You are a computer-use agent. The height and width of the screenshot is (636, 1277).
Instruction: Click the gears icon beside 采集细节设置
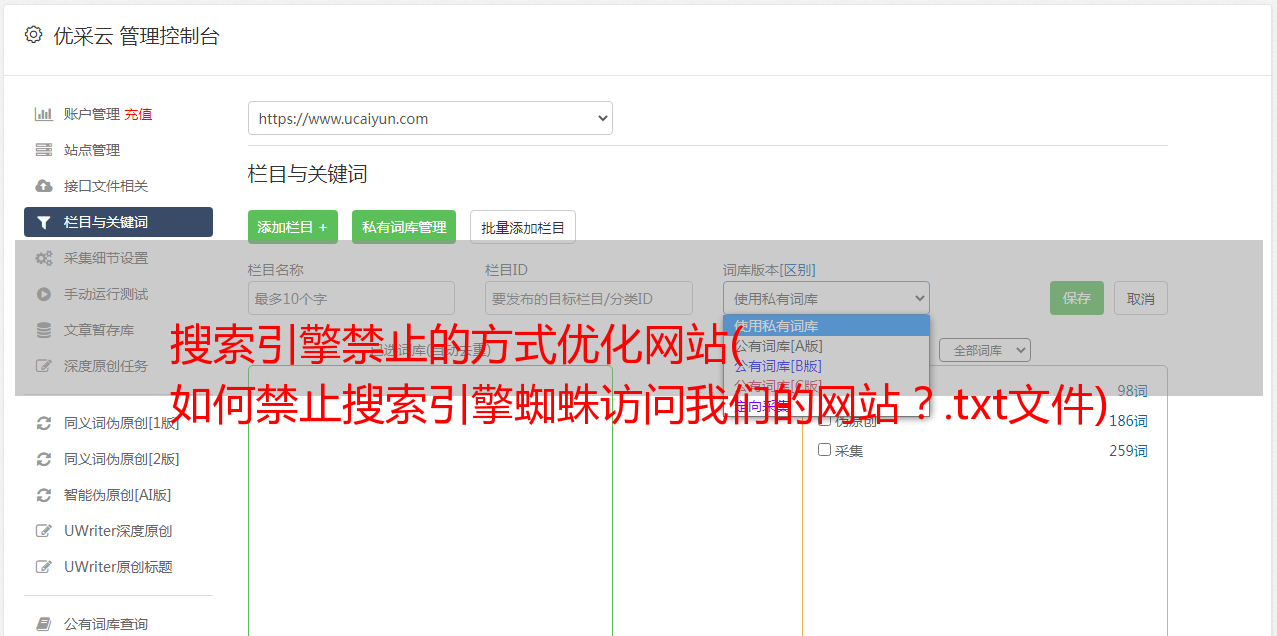[43, 258]
